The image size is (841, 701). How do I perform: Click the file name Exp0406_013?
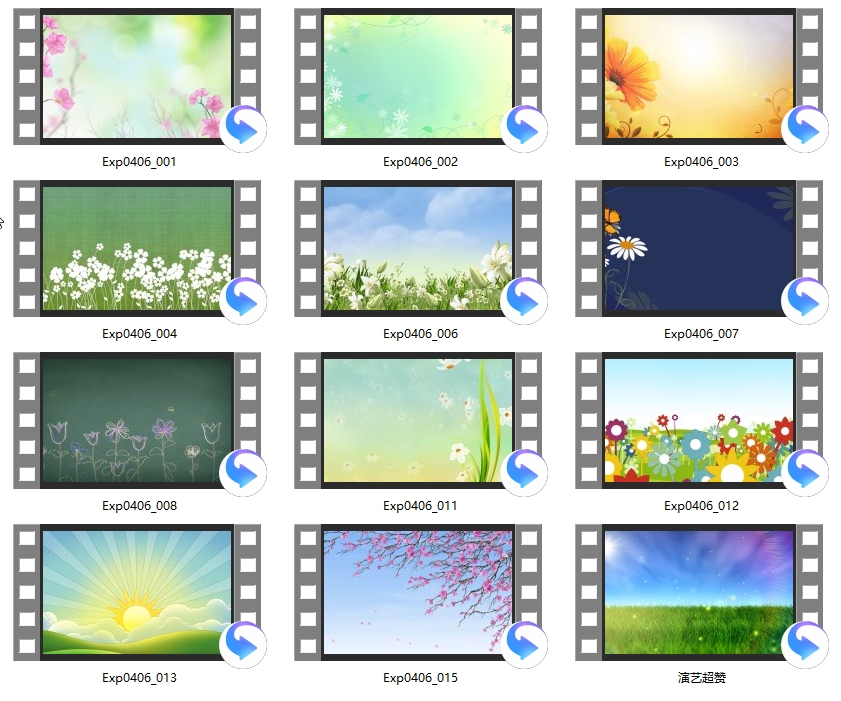tap(139, 678)
